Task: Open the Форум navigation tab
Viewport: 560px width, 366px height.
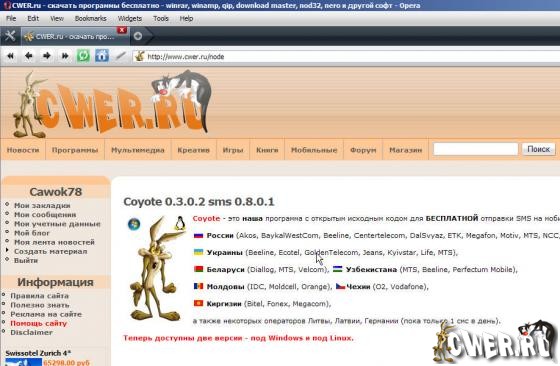Action: (363, 150)
